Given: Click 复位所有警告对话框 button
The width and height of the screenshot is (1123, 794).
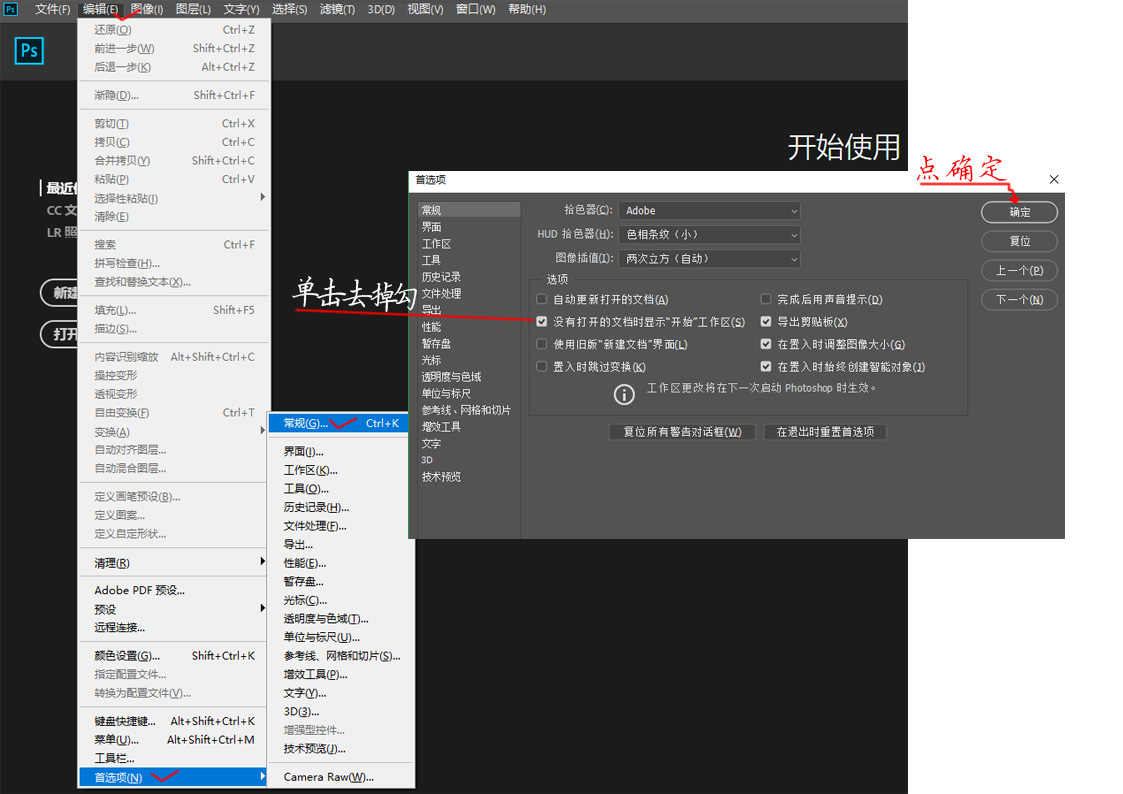Looking at the screenshot, I should point(683,432).
